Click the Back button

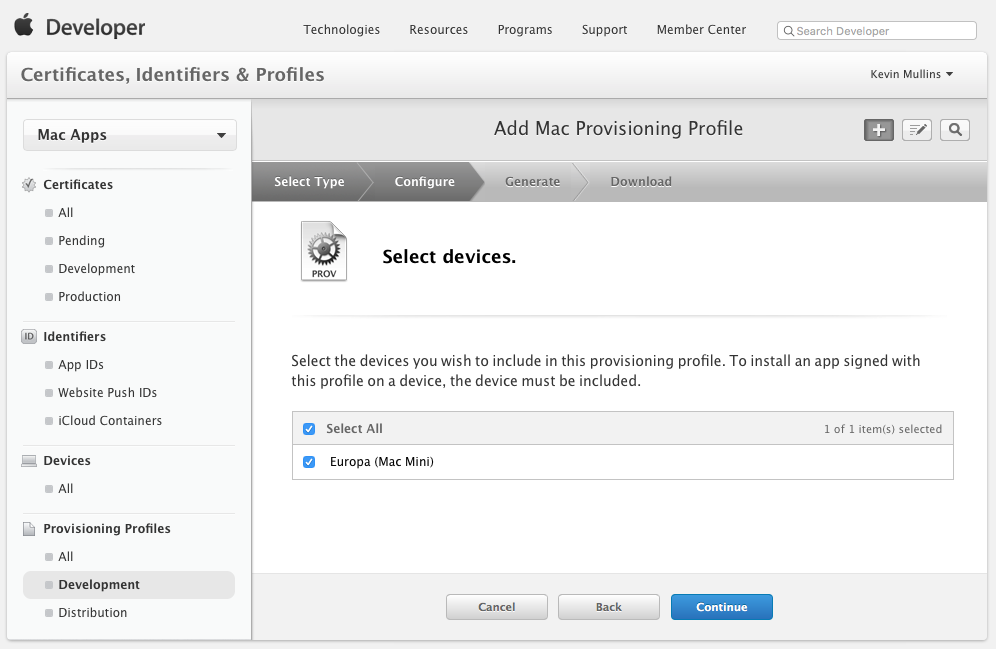click(609, 607)
